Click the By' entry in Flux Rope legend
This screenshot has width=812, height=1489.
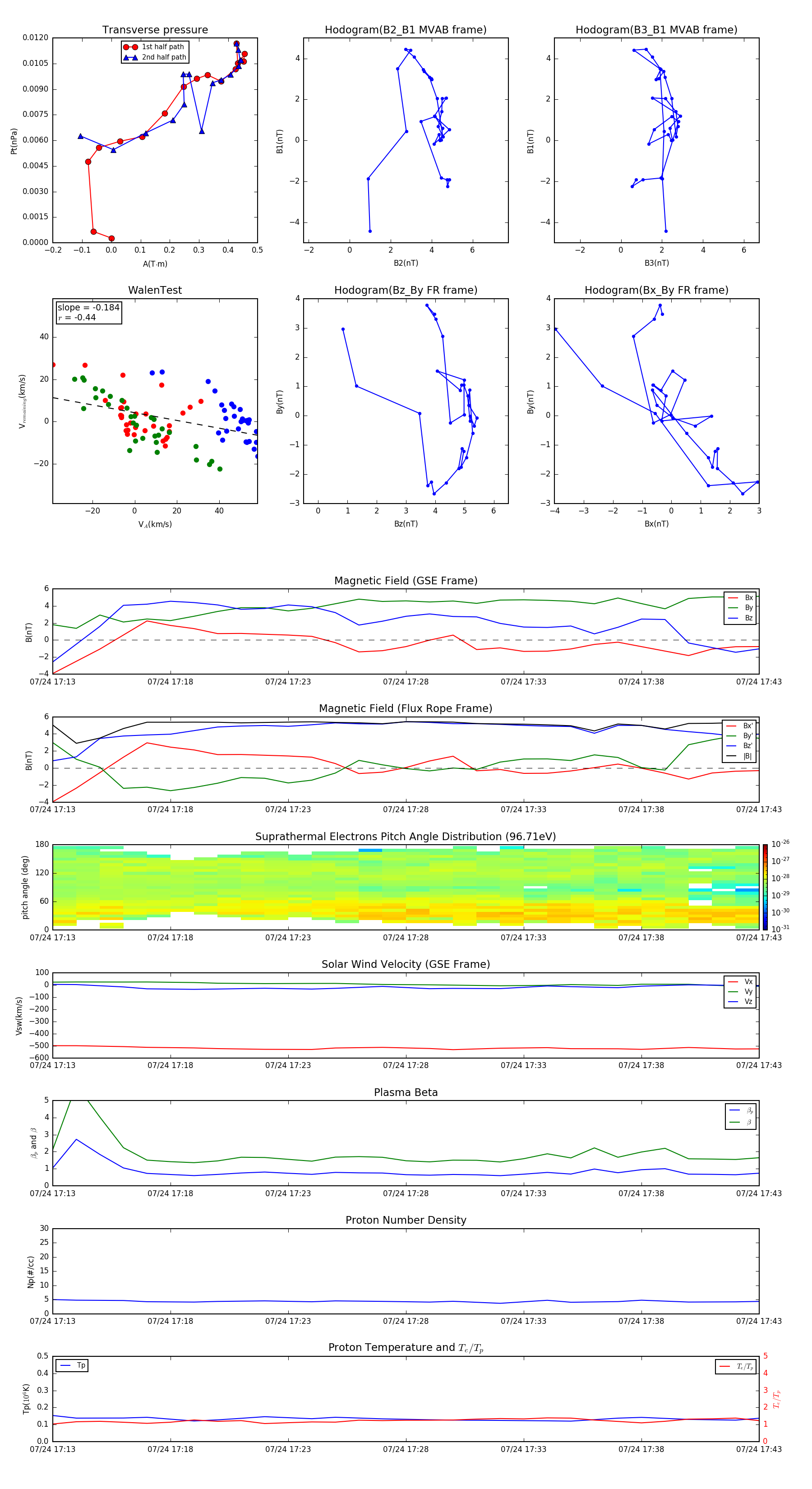tap(739, 736)
